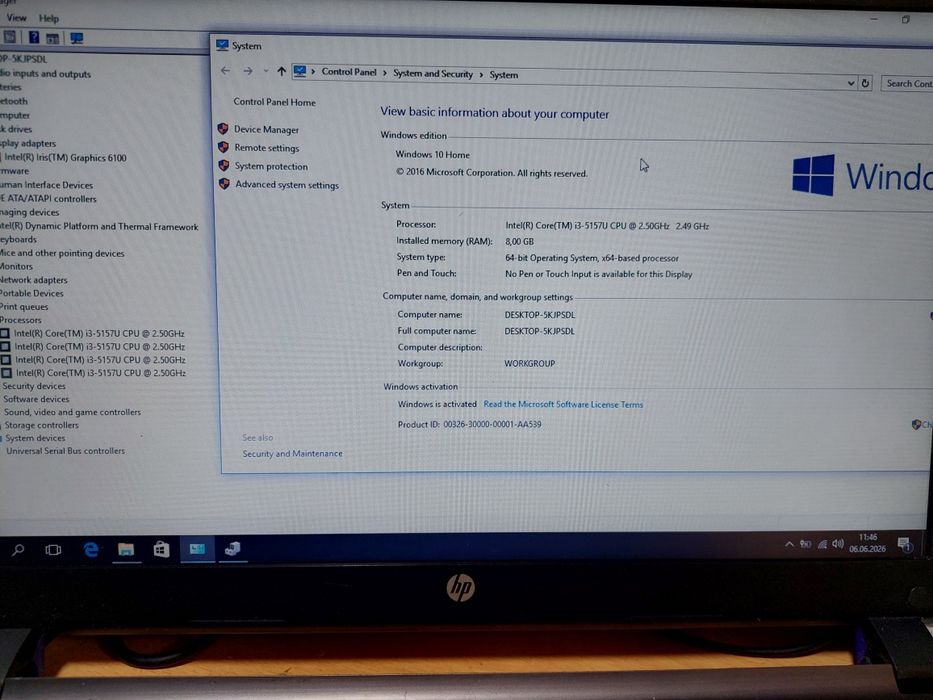The height and width of the screenshot is (700, 933).
Task: Click the shield icon beside Advanced system settings
Action: pyautogui.click(x=224, y=184)
